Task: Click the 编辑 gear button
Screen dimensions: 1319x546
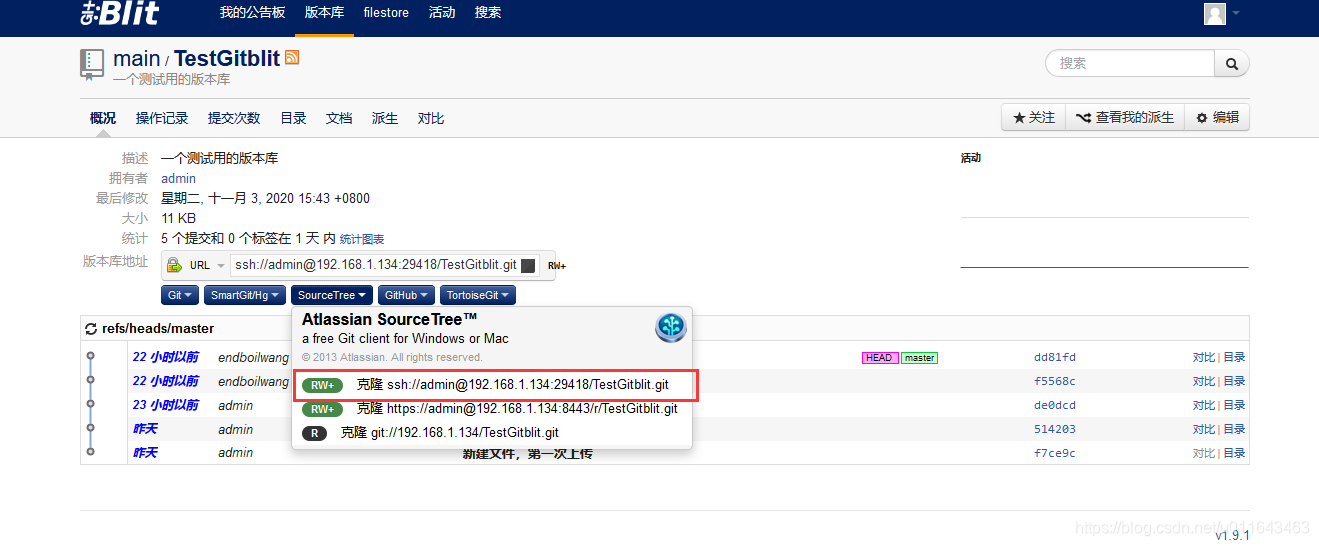Action: [x=1217, y=117]
